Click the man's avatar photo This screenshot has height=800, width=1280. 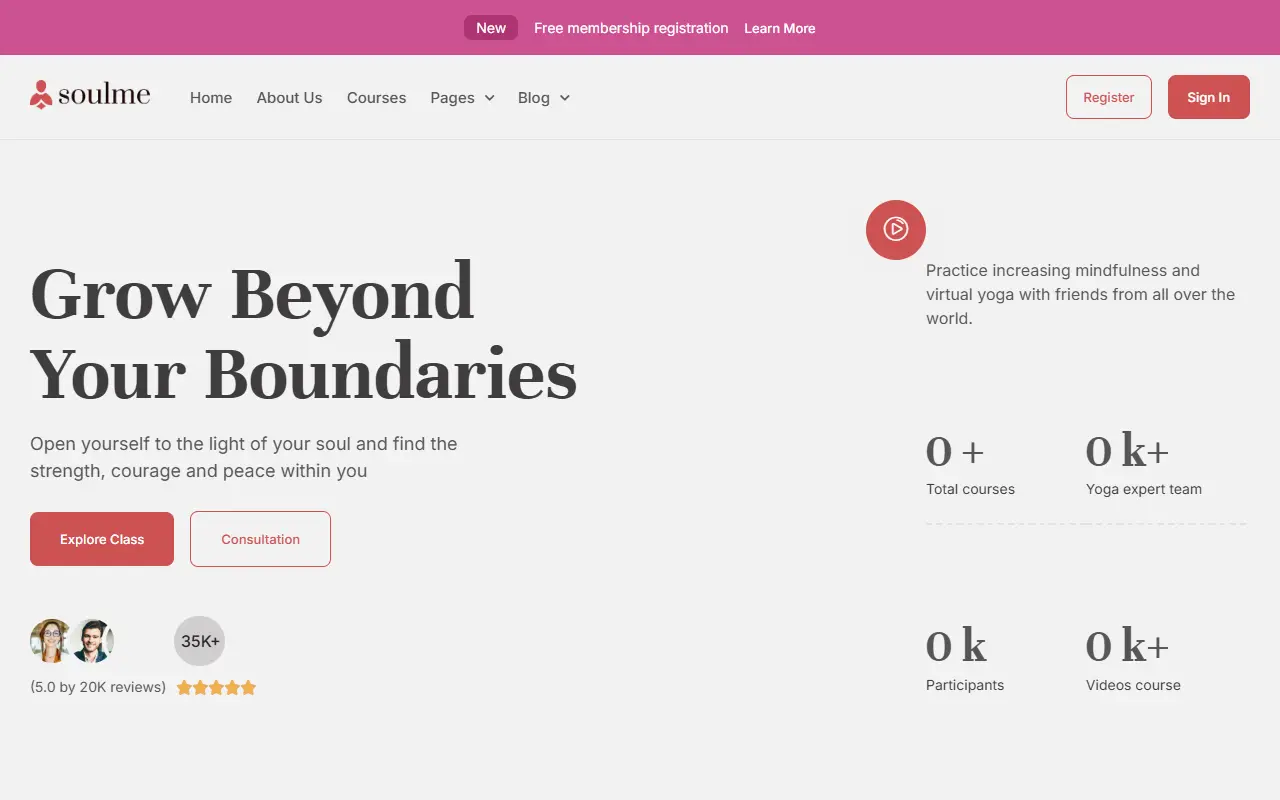pos(93,641)
